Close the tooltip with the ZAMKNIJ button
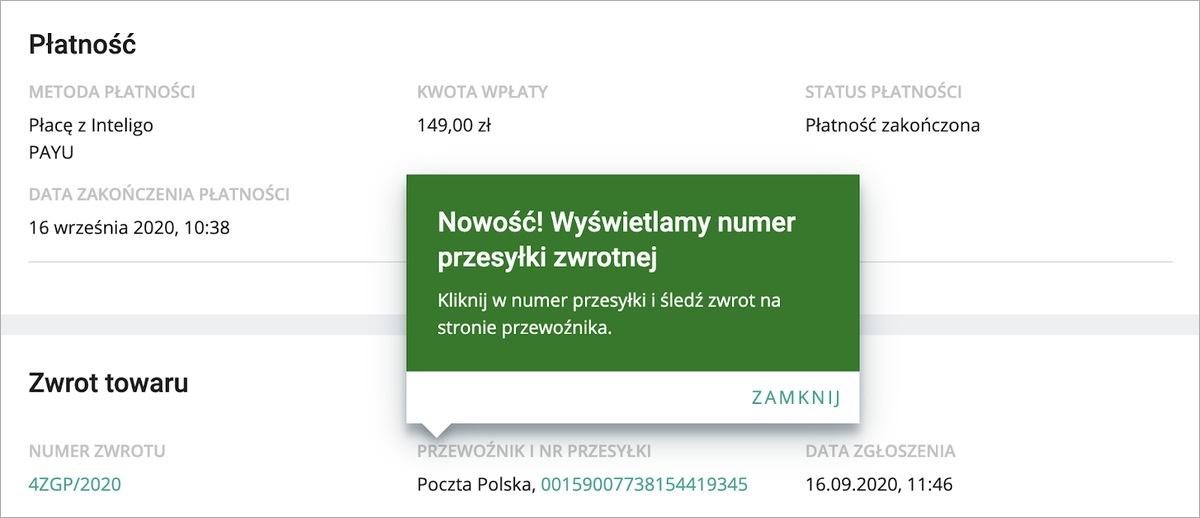The image size is (1200, 518). pos(796,398)
